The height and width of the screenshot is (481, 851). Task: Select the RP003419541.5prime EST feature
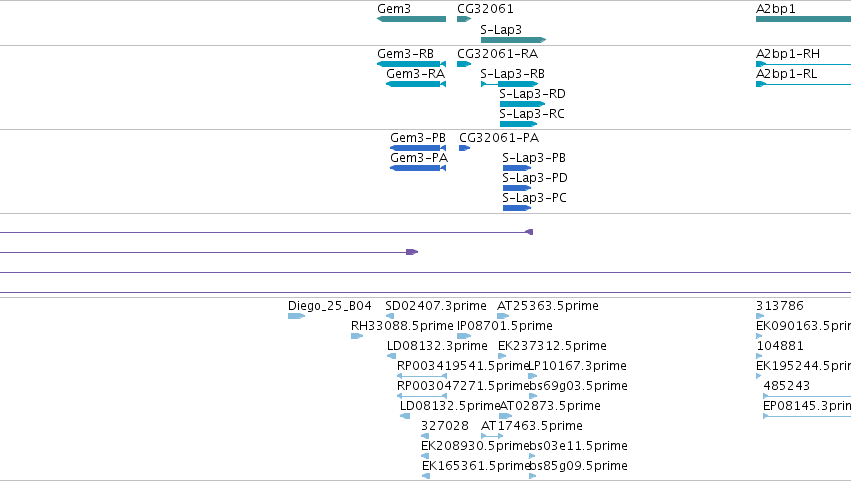pyautogui.click(x=422, y=376)
